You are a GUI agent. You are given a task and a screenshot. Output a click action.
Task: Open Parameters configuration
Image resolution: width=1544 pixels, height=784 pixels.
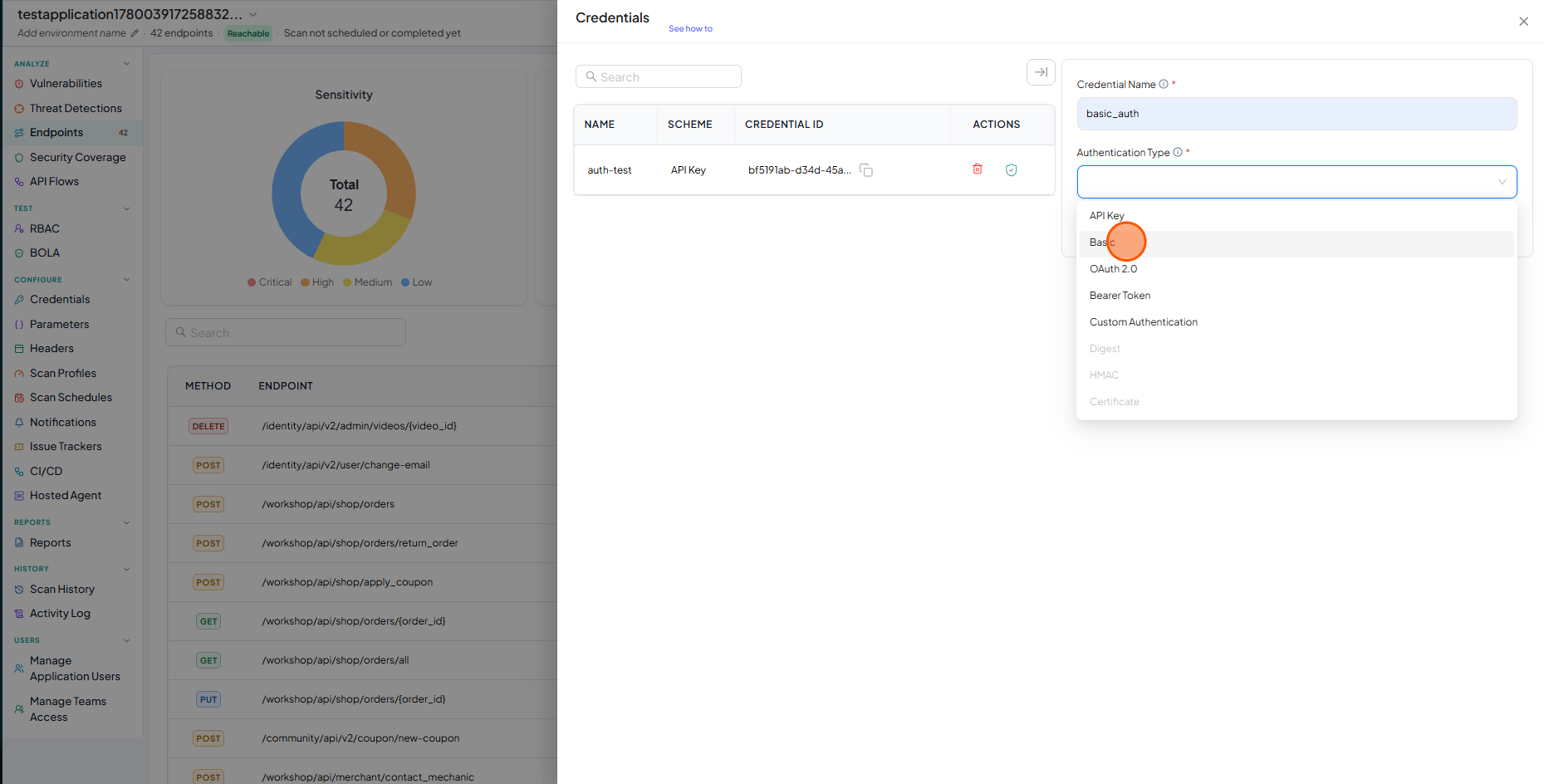click(59, 325)
